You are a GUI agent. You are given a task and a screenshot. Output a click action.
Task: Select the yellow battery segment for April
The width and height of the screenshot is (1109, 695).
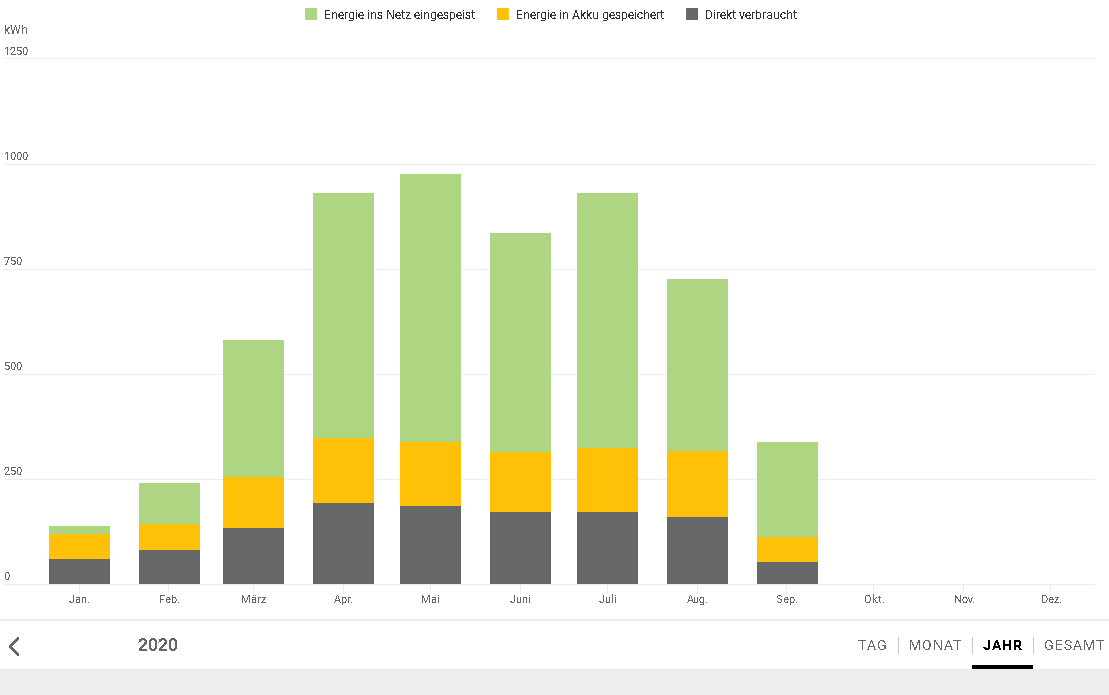tap(343, 471)
